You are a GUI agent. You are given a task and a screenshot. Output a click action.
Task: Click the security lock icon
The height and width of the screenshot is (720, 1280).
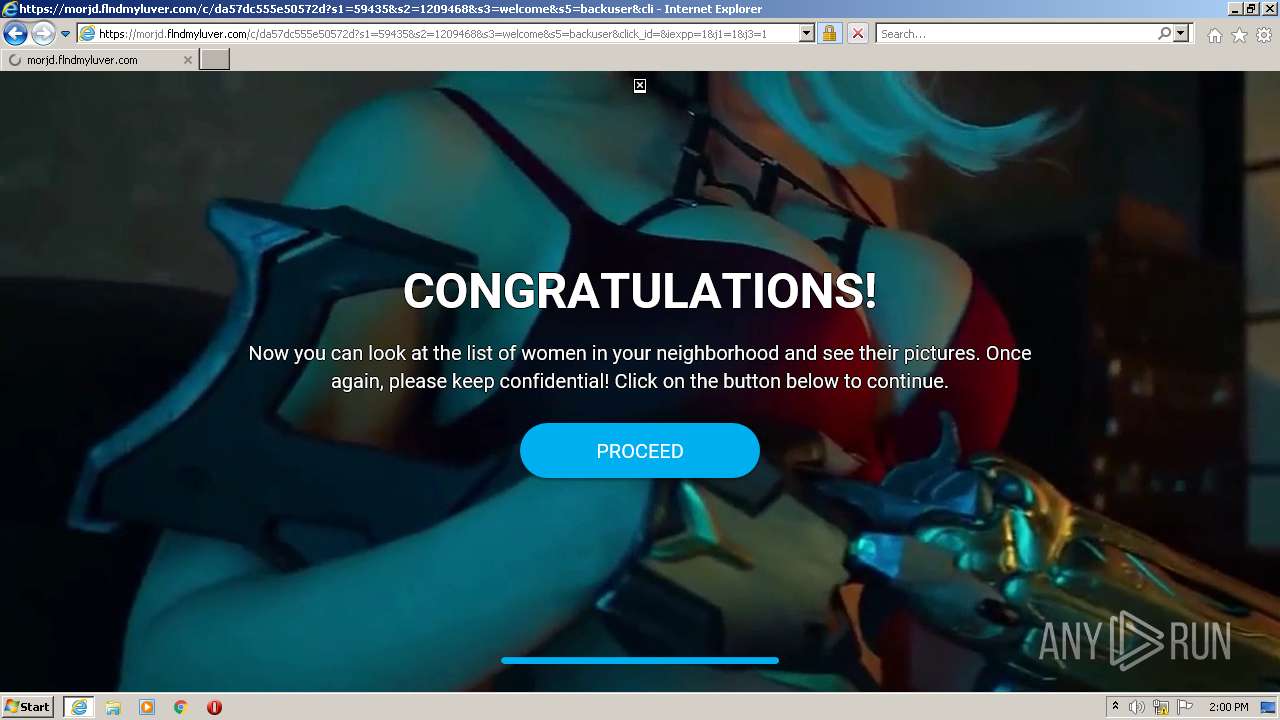(x=829, y=34)
